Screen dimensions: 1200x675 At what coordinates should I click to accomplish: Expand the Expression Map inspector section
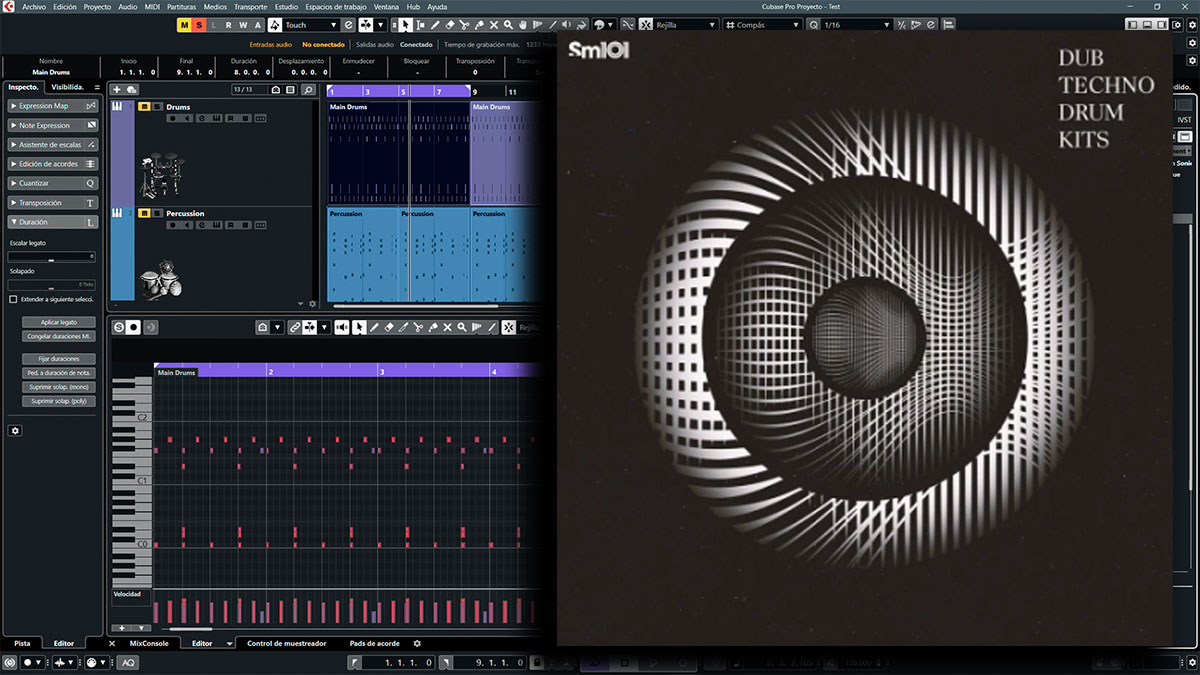point(53,106)
